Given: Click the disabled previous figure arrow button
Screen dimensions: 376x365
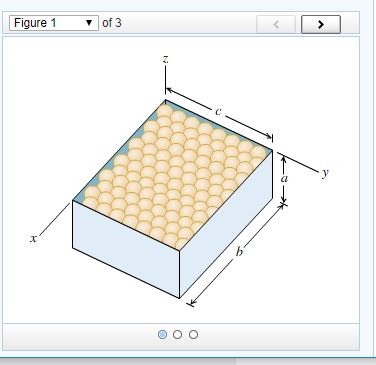Looking at the screenshot, I should pyautogui.click(x=276, y=24).
